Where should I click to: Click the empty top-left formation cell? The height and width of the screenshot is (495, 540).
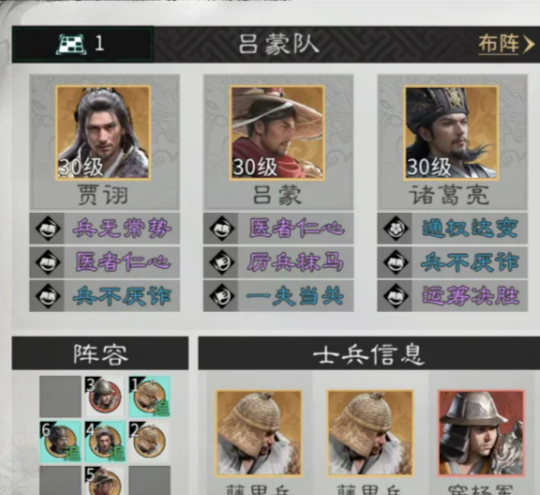pyautogui.click(x=60, y=396)
